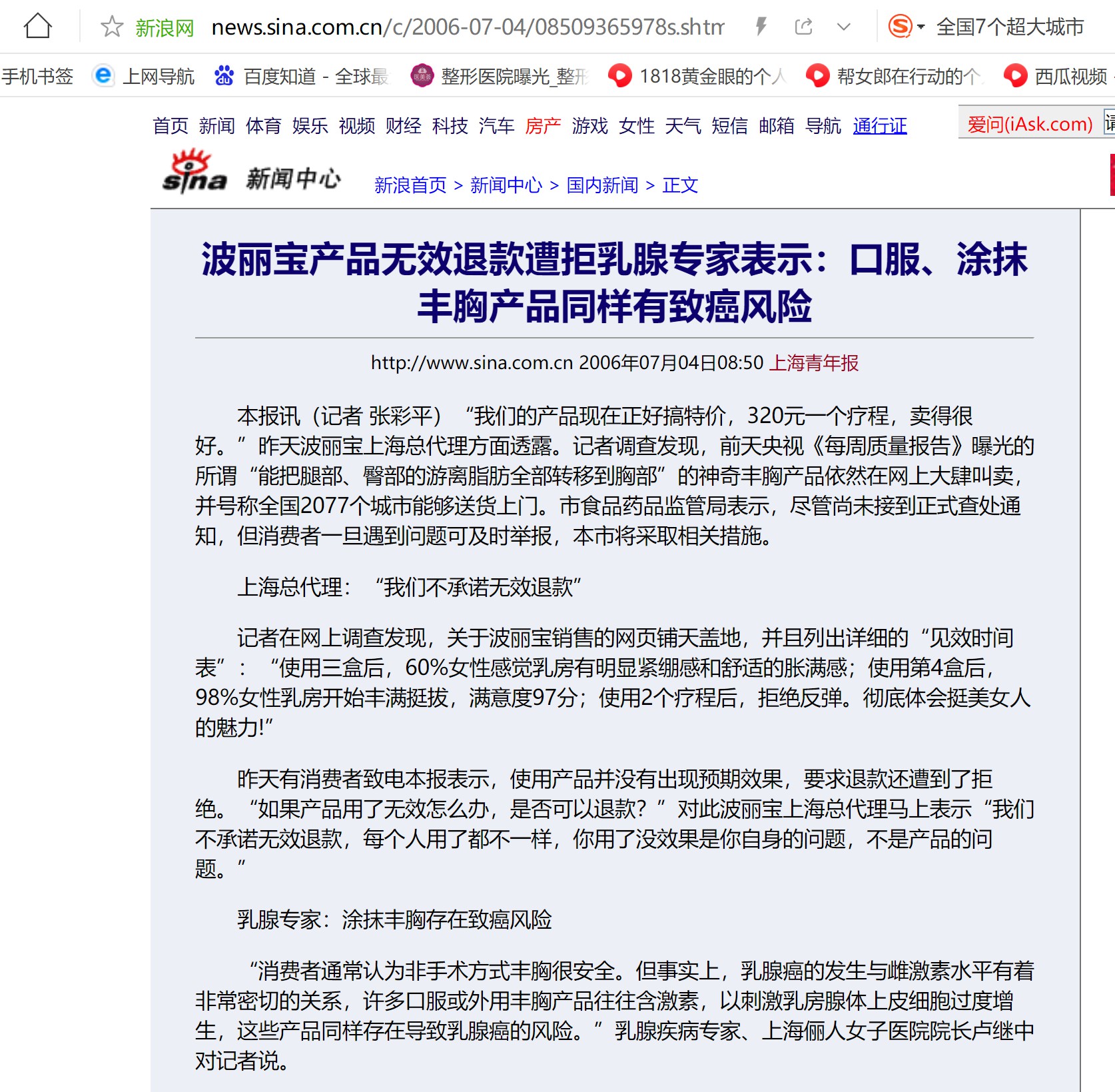
Task: Click 邮箱 nav link
Action: pos(777,126)
